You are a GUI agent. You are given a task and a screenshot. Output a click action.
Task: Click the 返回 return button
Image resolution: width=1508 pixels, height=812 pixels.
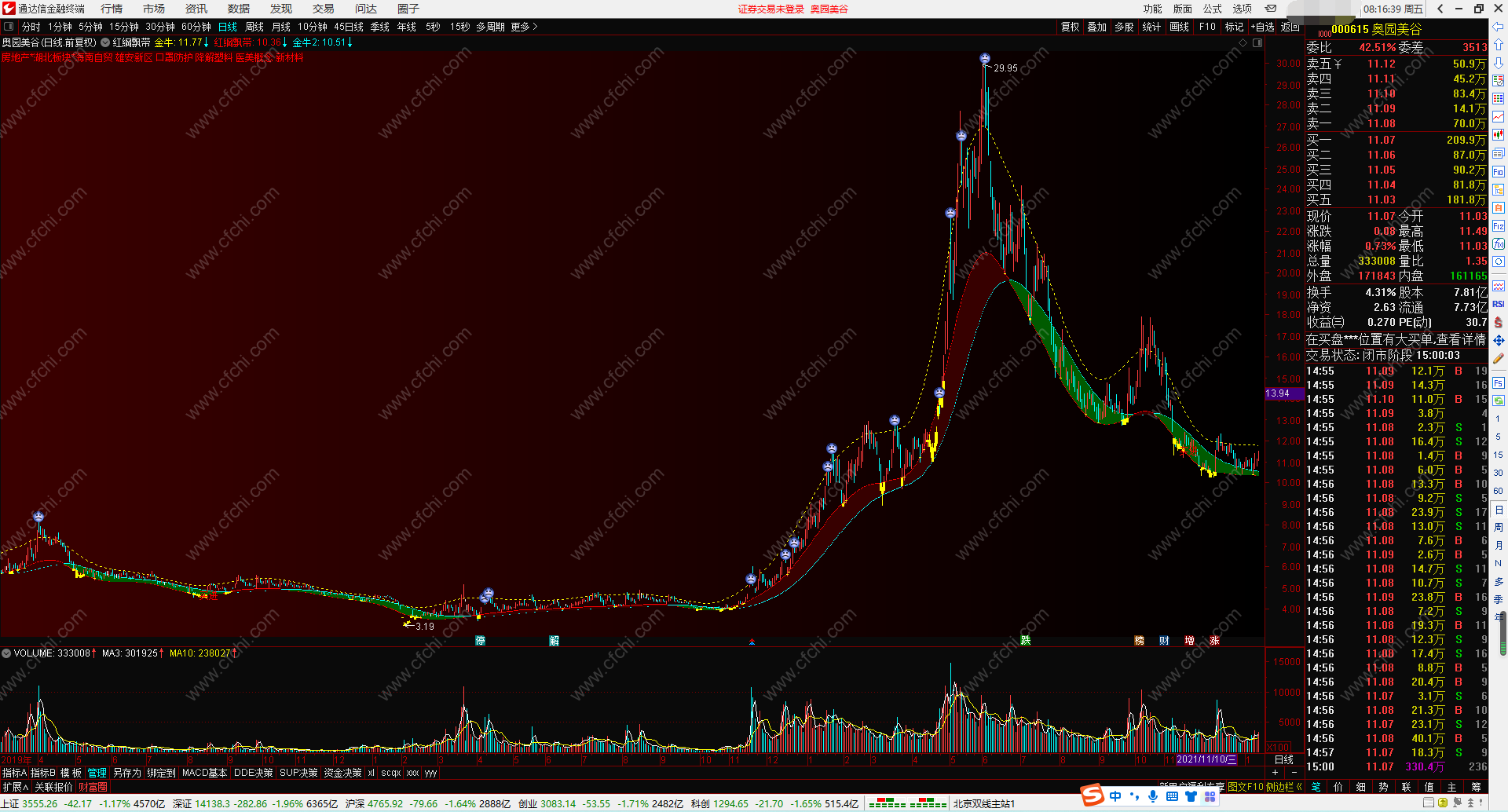pyautogui.click(x=1290, y=27)
